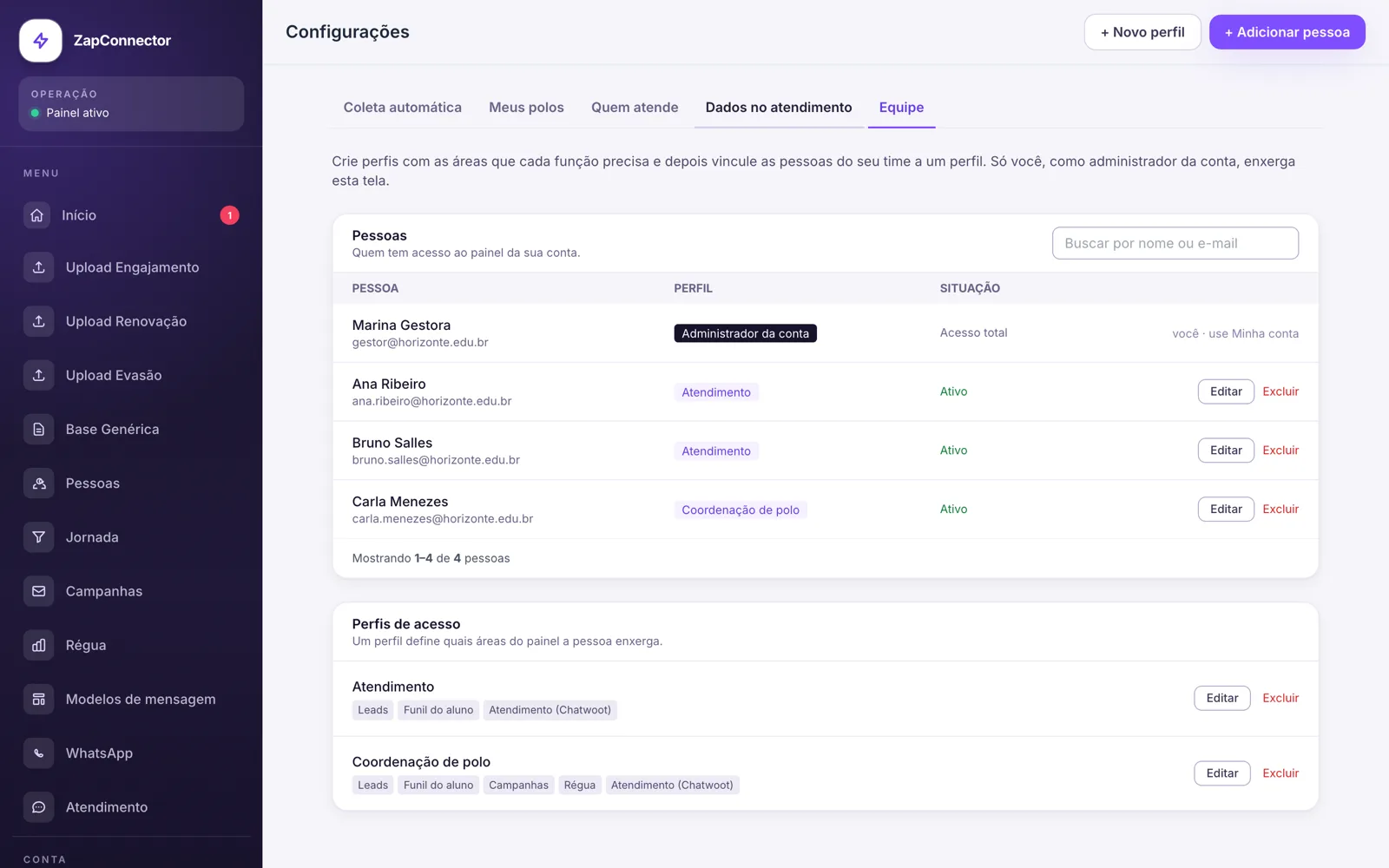Select the Equipe tab
Image resolution: width=1389 pixels, height=868 pixels.
901,108
